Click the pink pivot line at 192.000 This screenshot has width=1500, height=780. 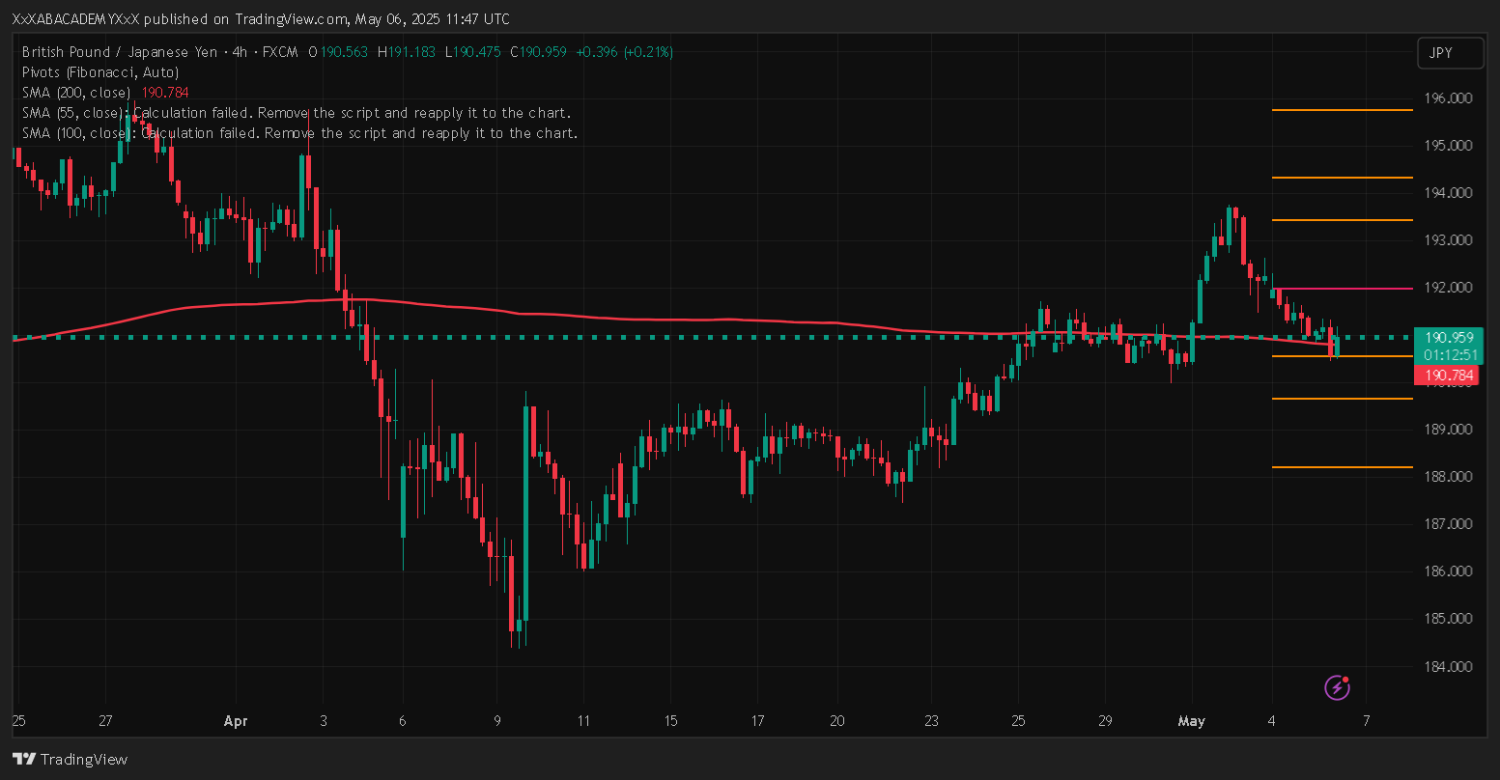point(1341,288)
